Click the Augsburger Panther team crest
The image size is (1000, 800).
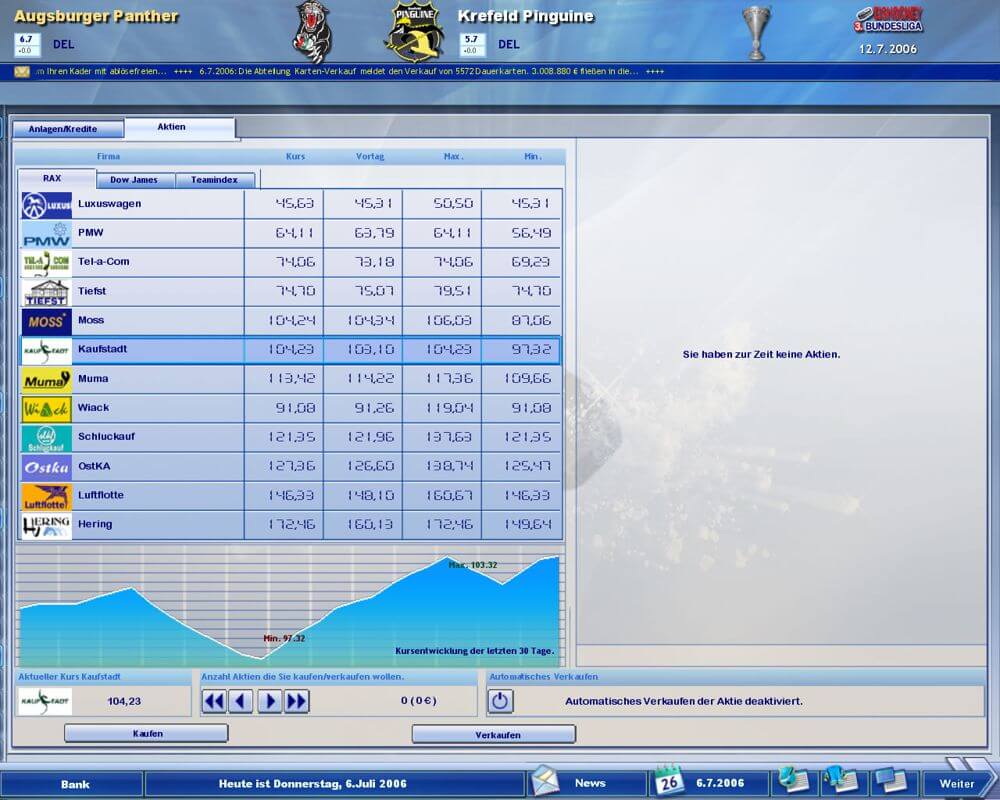[x=312, y=33]
